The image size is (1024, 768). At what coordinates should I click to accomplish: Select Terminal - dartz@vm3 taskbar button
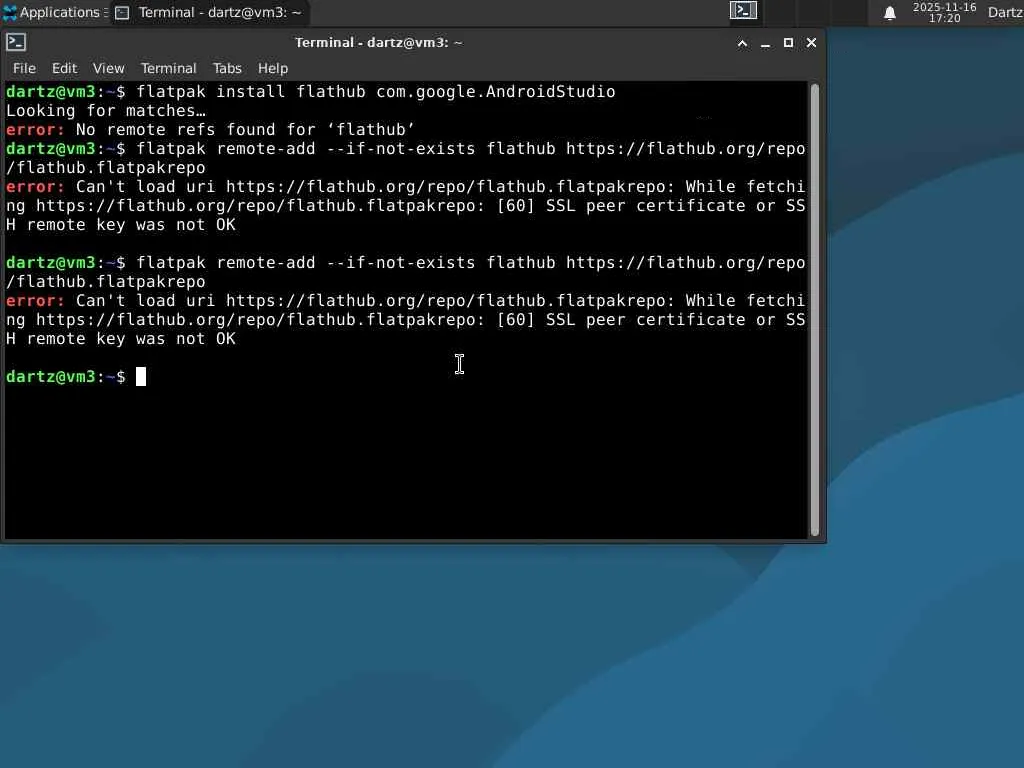[208, 12]
